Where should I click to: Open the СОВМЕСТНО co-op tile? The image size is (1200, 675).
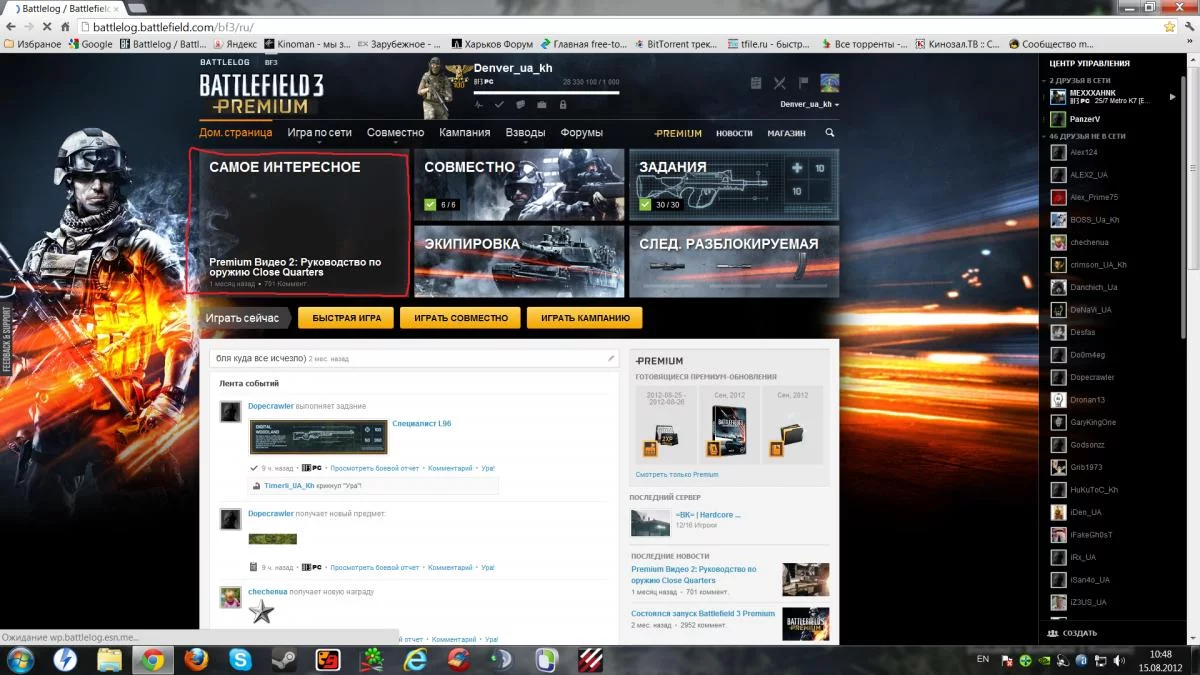pyautogui.click(x=519, y=183)
